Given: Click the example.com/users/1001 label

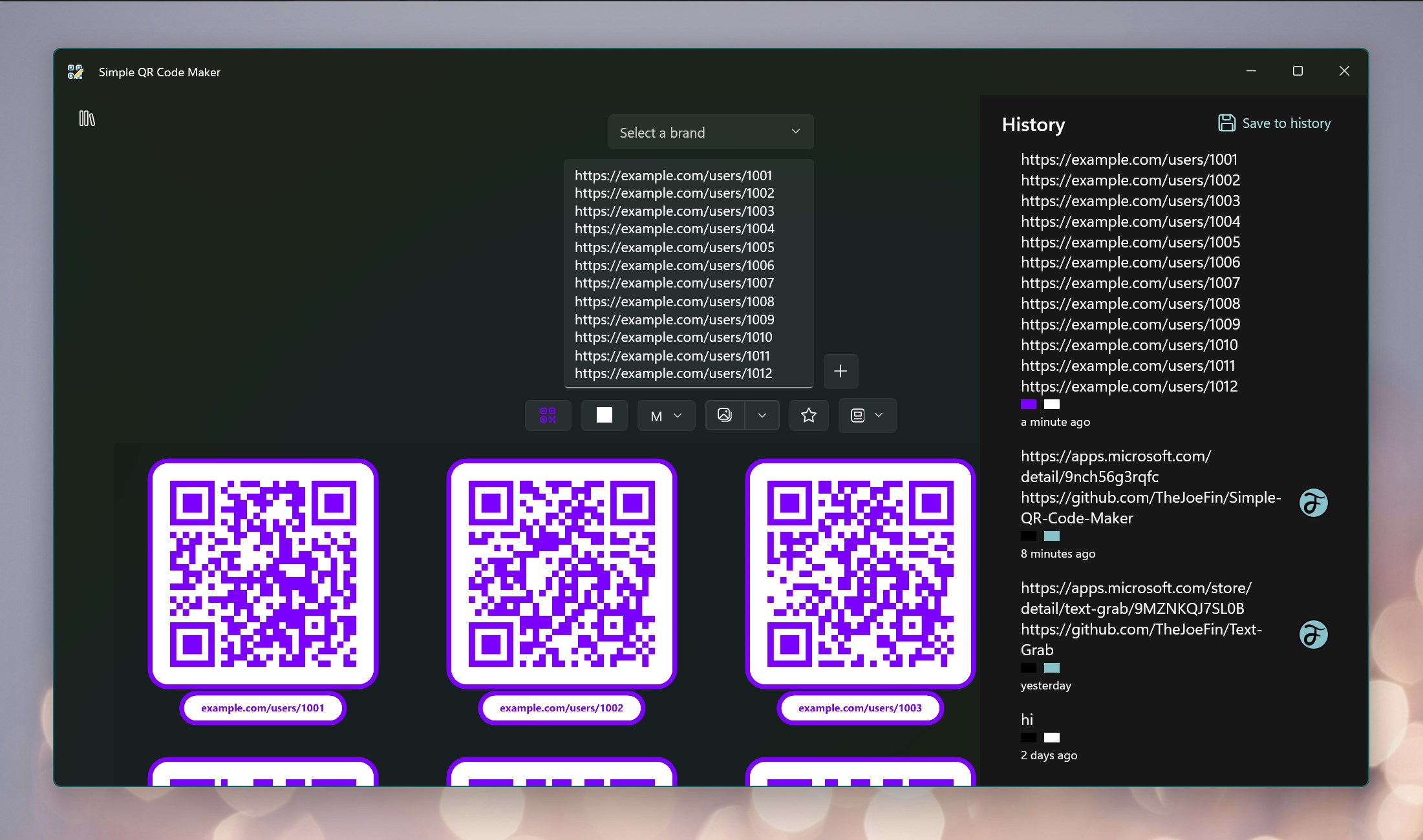Looking at the screenshot, I should click(x=263, y=708).
